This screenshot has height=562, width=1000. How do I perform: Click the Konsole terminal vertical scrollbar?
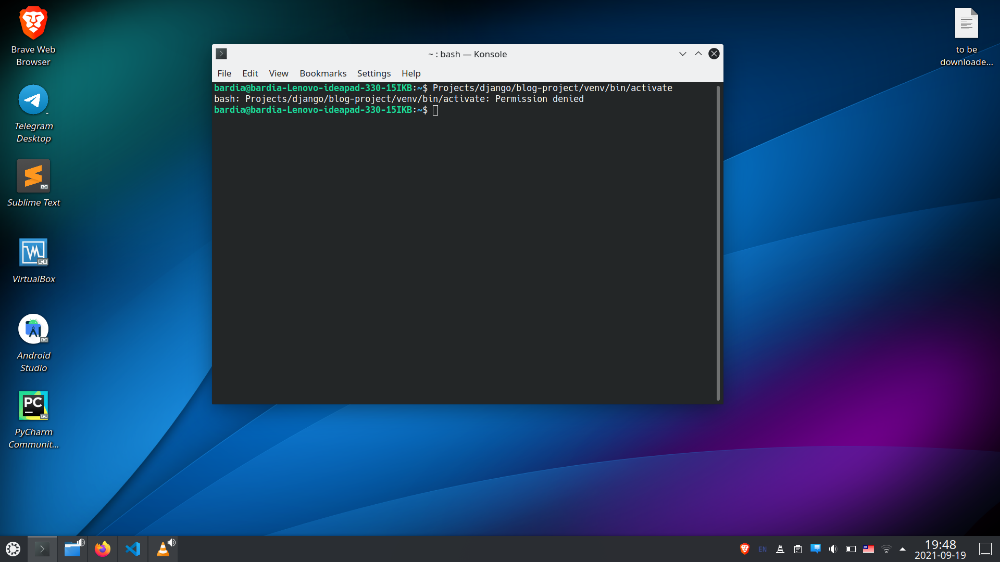[718, 240]
